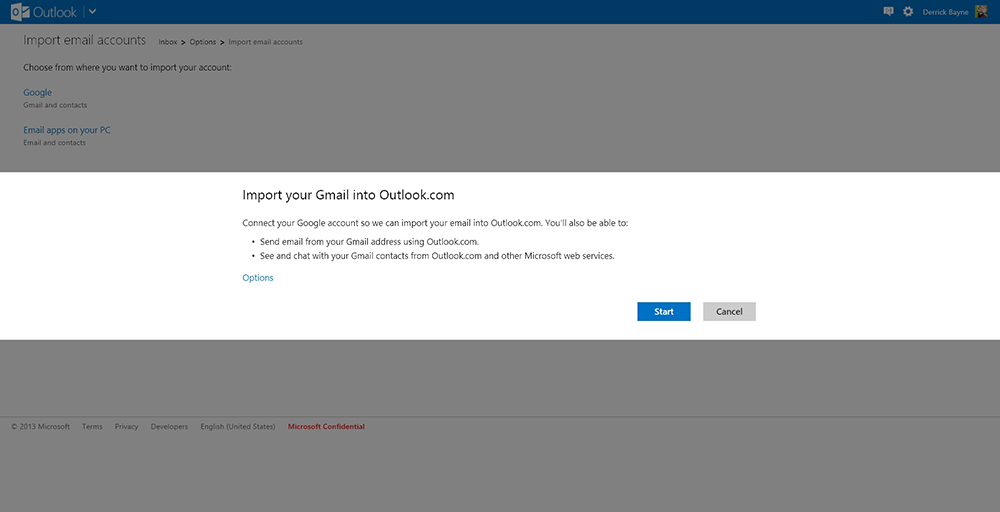Choose Google as the import source
The width and height of the screenshot is (1000, 512).
[x=37, y=93]
